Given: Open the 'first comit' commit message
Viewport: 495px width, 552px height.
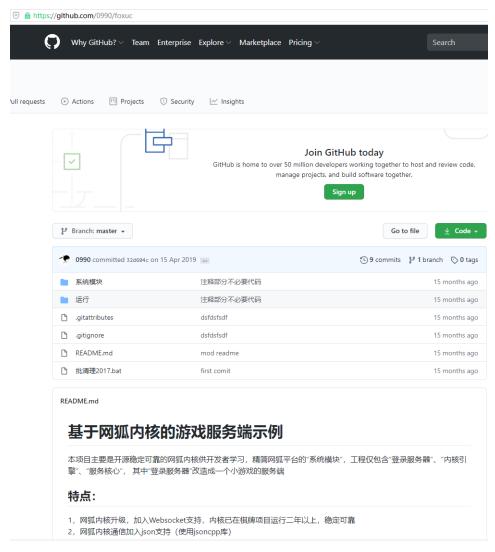Looking at the screenshot, I should (215, 371).
